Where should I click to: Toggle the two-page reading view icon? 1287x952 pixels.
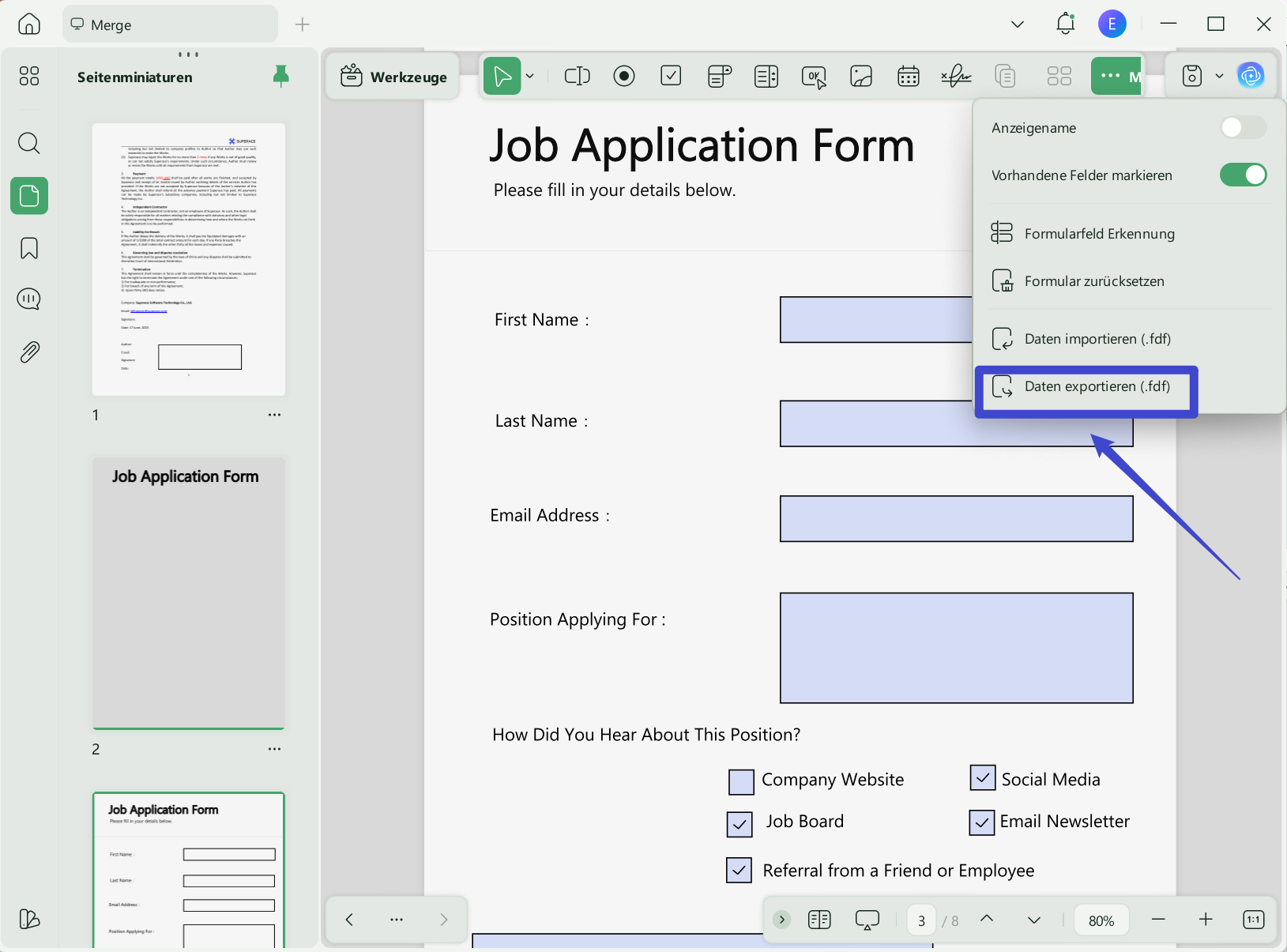[x=819, y=920]
